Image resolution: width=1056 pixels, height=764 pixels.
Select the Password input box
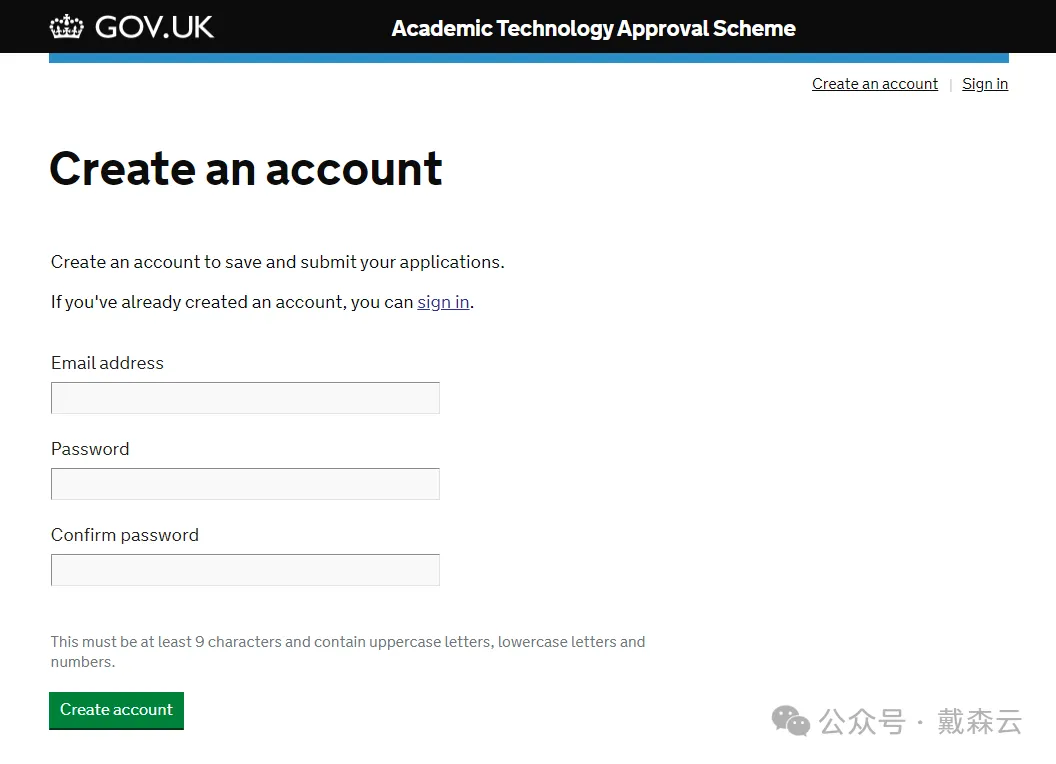point(245,483)
